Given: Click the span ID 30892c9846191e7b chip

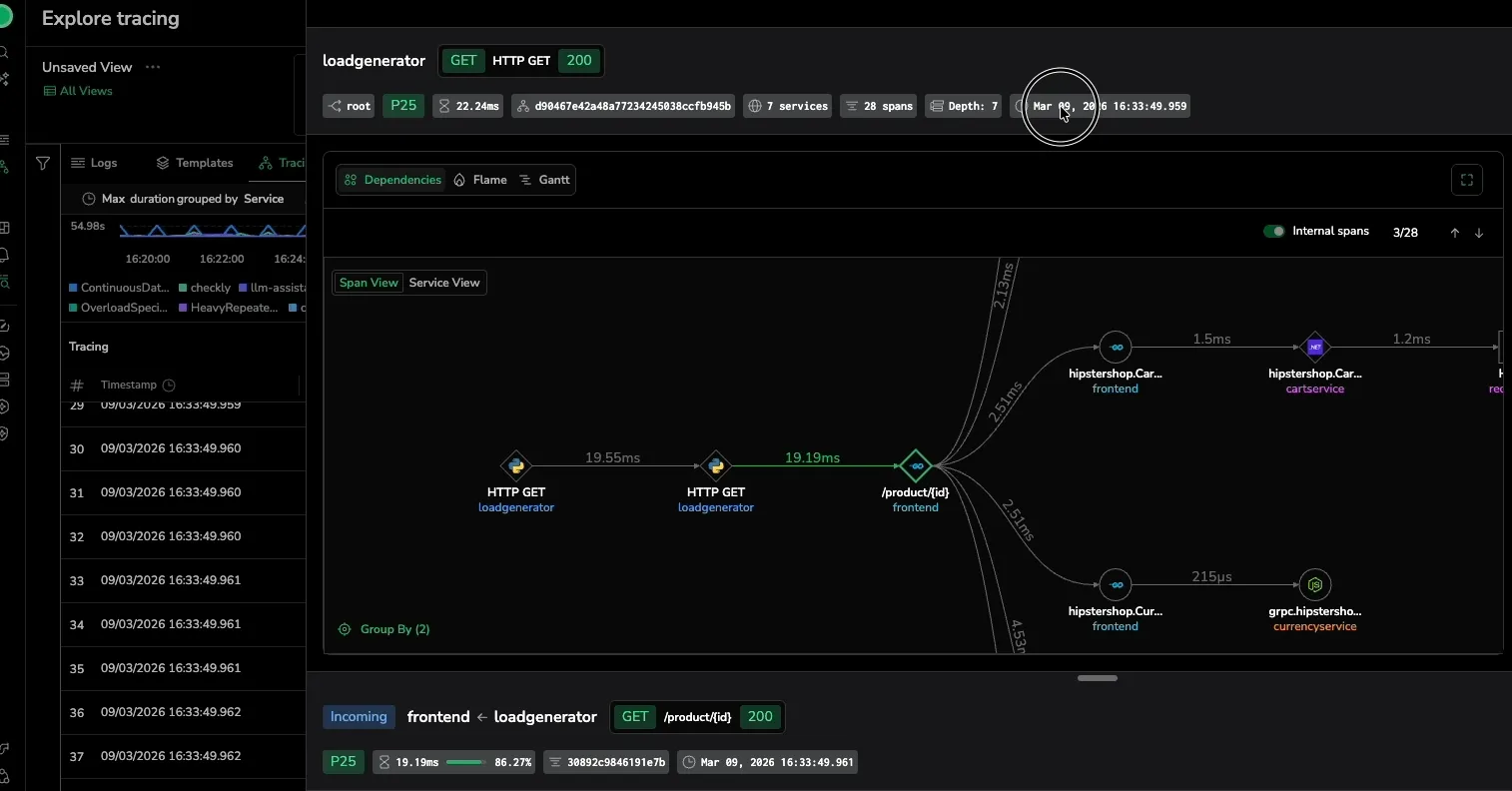Looking at the screenshot, I should point(606,762).
